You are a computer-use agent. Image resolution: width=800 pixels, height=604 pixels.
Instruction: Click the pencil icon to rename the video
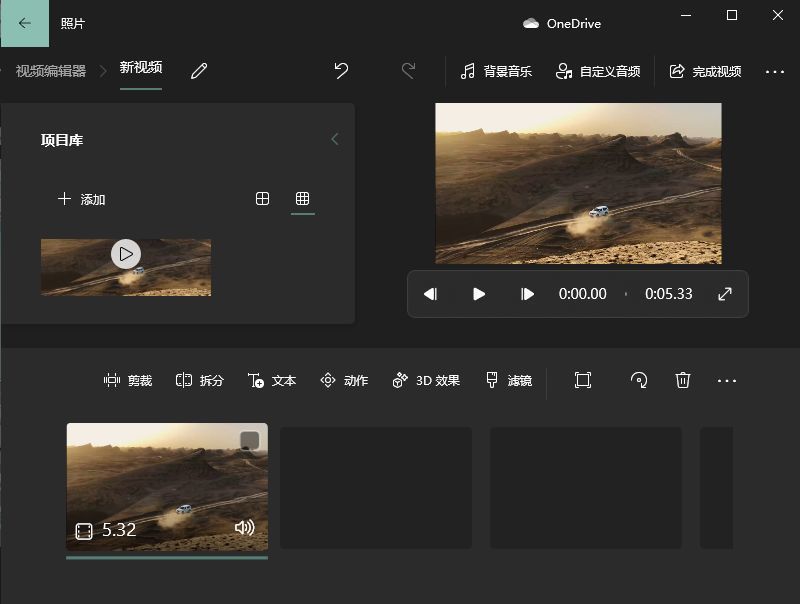pyautogui.click(x=199, y=71)
